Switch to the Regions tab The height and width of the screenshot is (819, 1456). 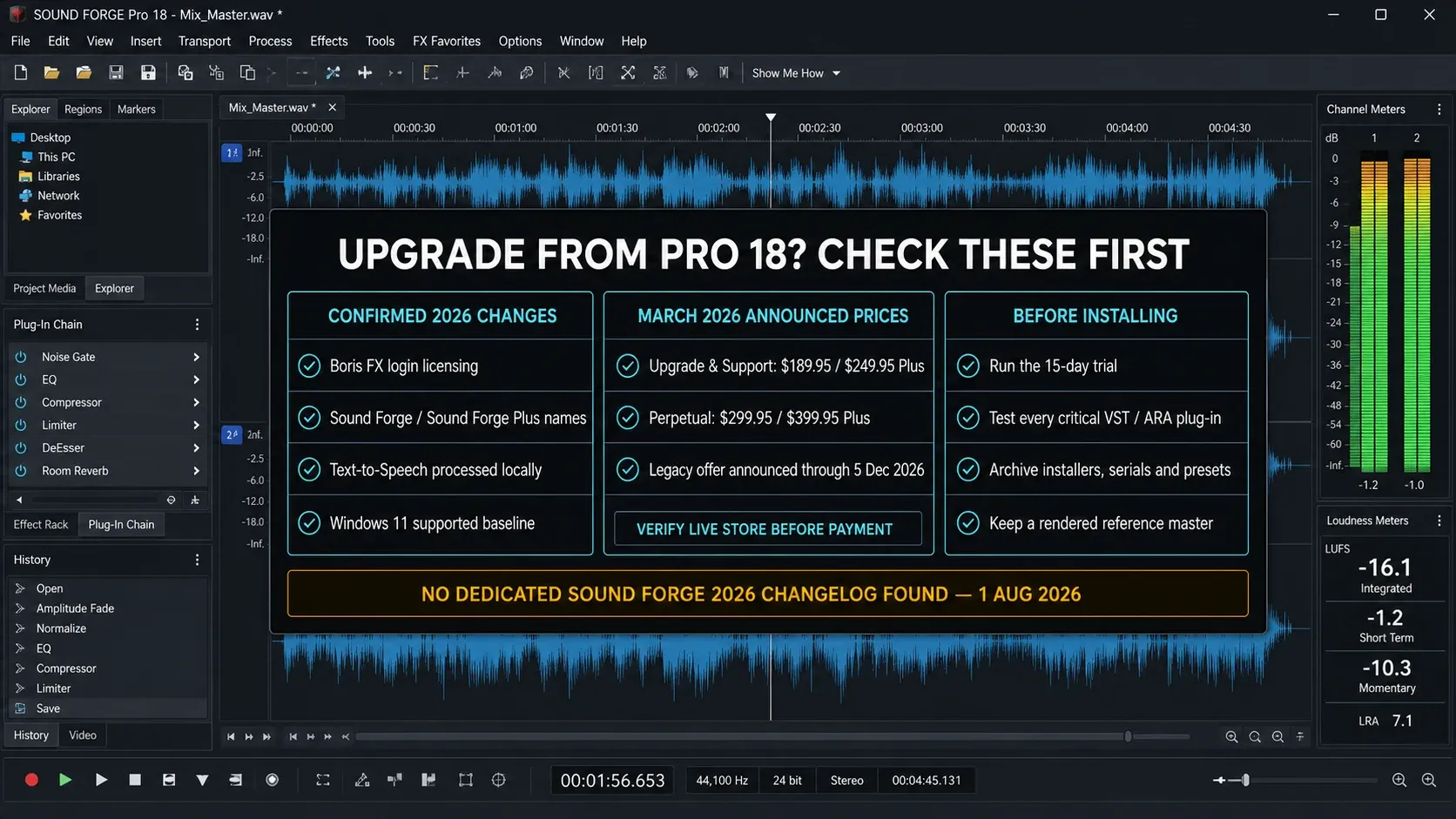[x=83, y=109]
